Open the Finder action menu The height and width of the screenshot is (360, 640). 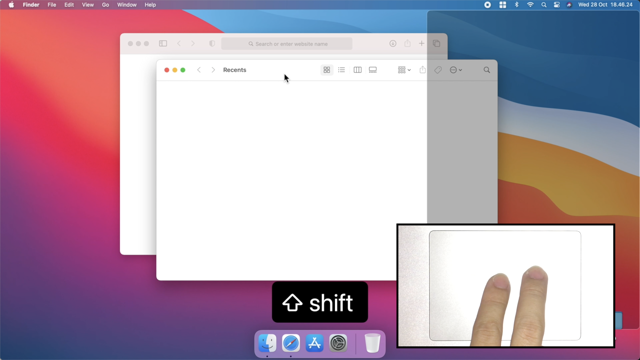point(456,70)
